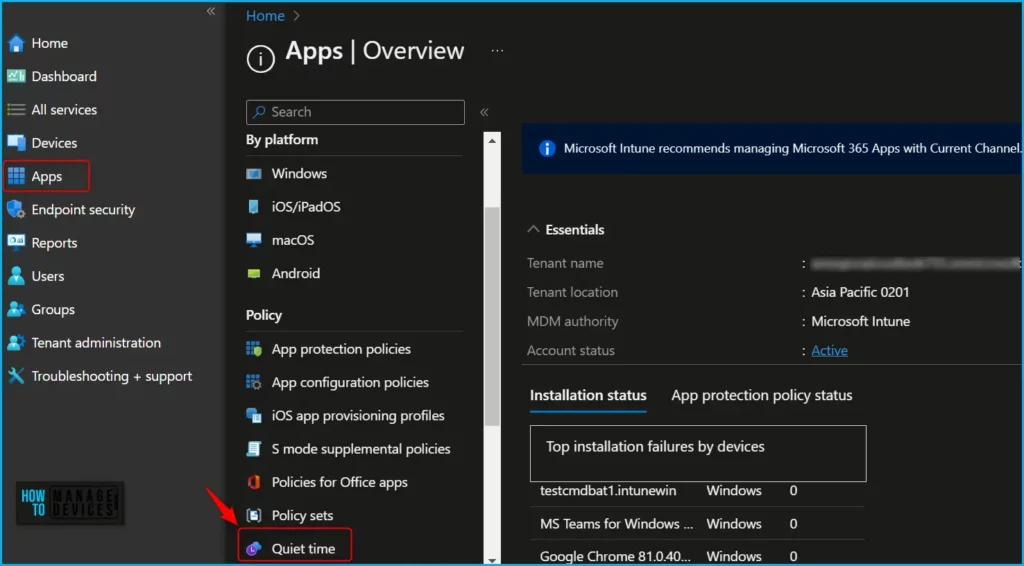Click the Active account status link

(x=829, y=351)
